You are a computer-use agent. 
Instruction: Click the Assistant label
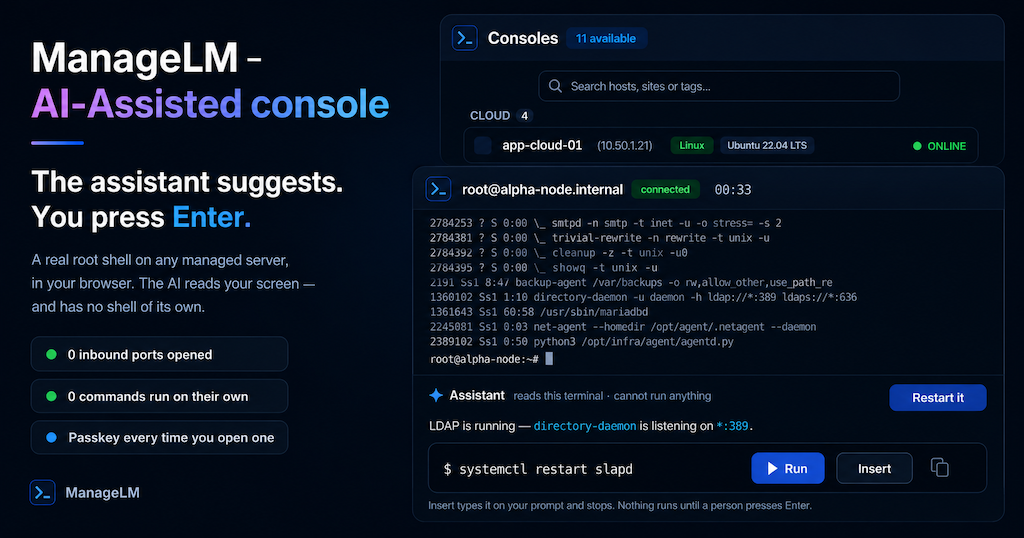[477, 395]
